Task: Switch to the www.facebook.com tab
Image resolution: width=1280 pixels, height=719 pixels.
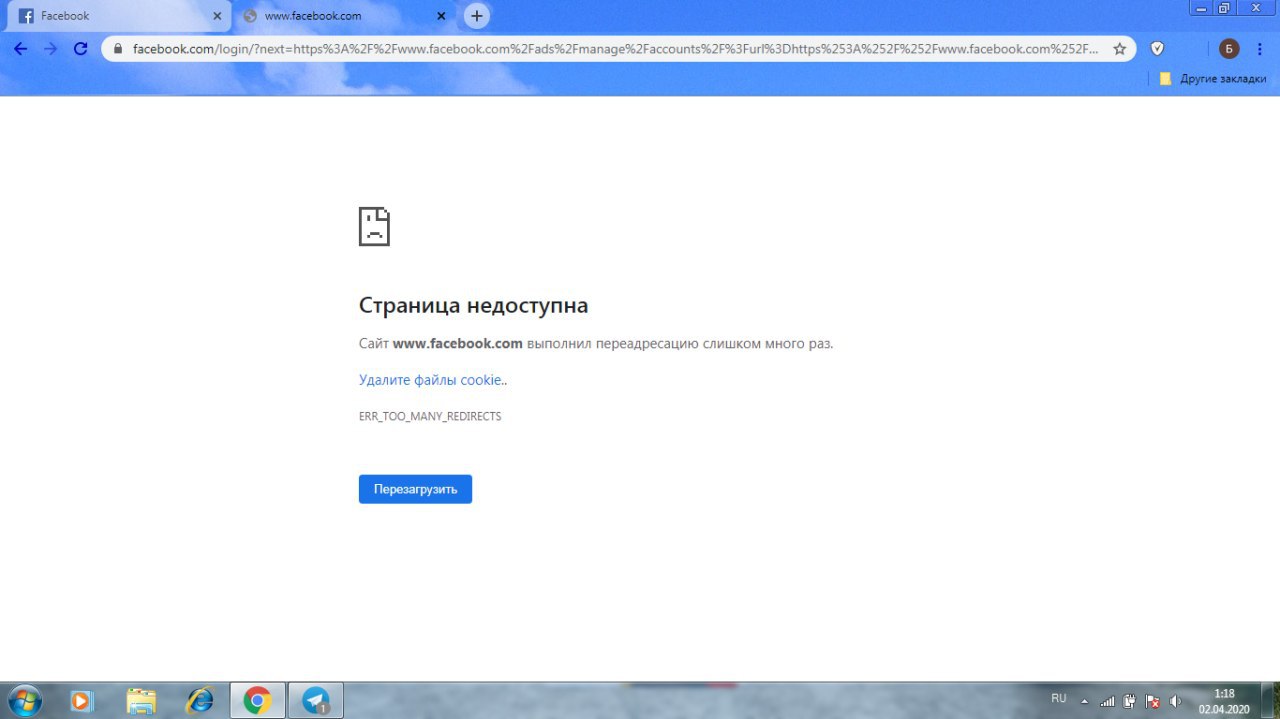Action: click(x=344, y=16)
